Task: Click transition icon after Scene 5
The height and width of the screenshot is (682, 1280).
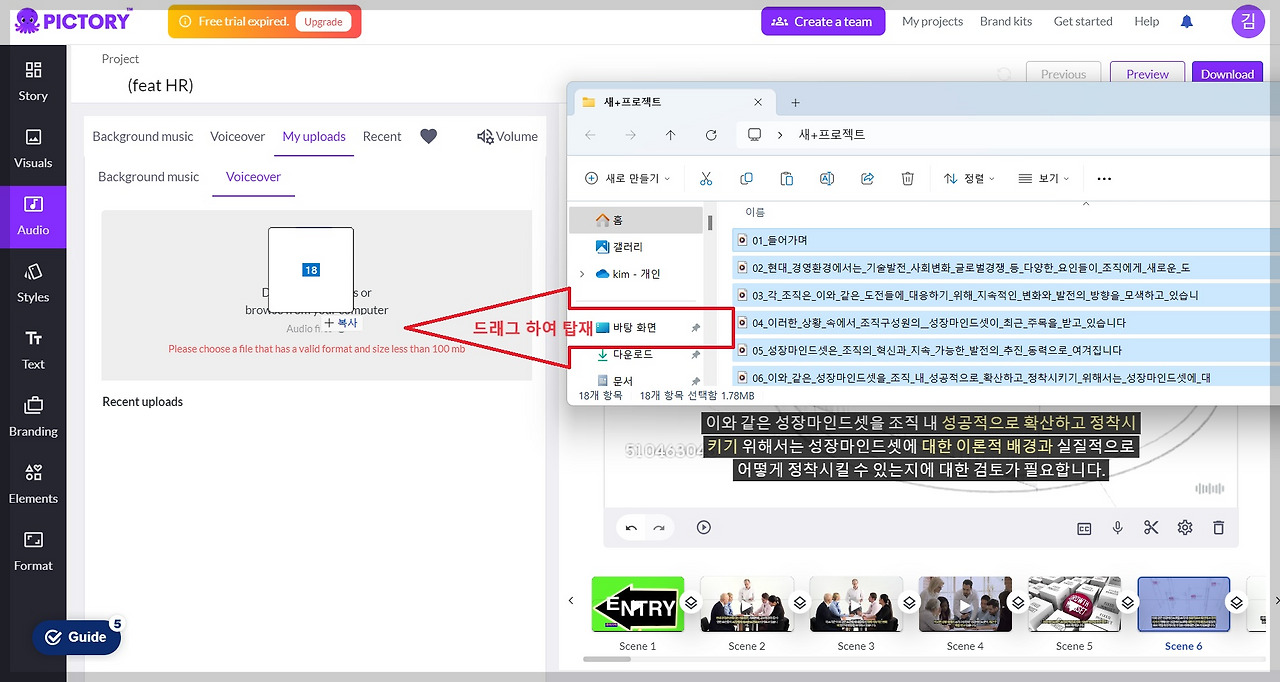Action: tap(1127, 603)
